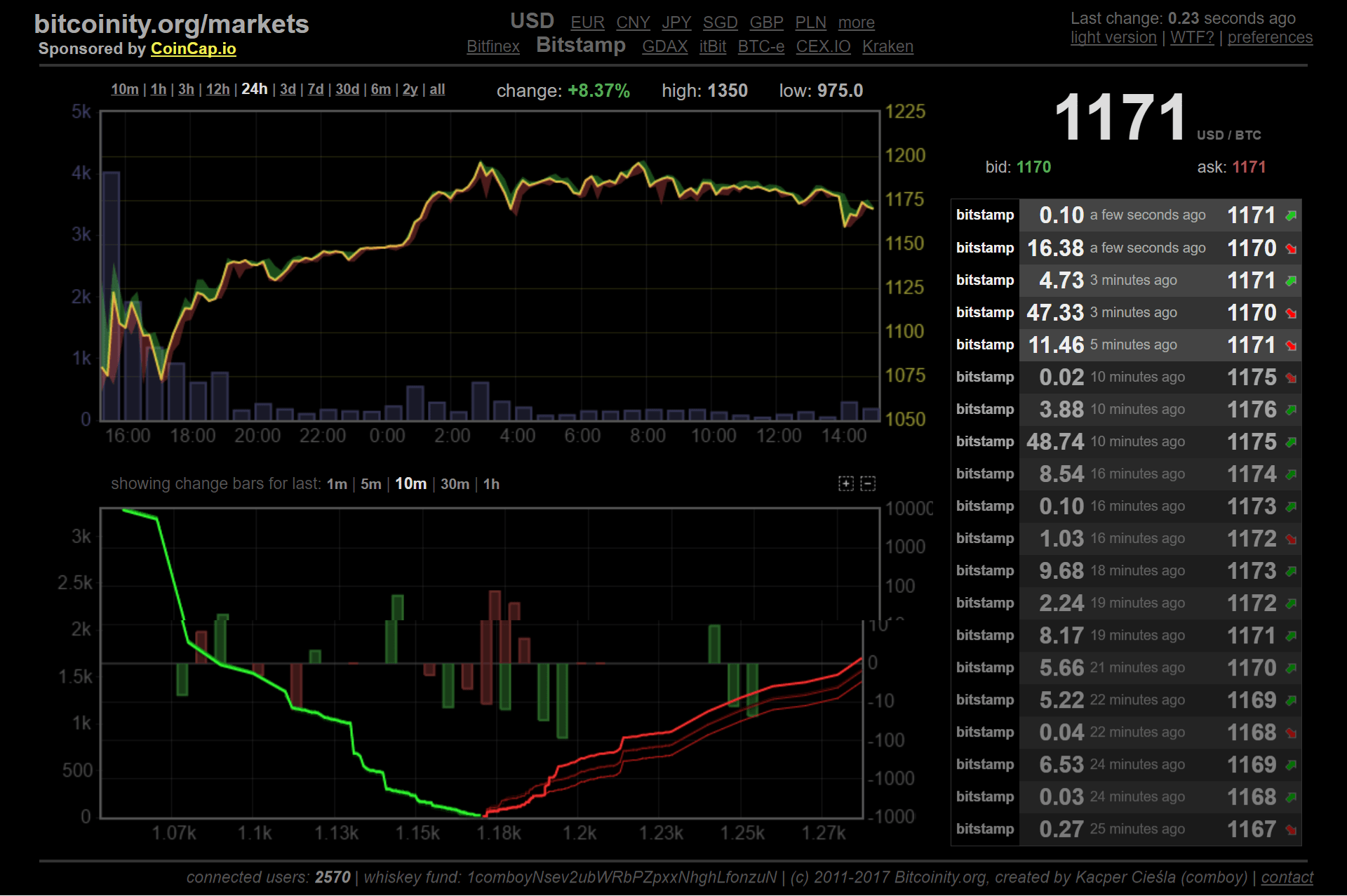Open the Bitfinex exchange tab
Viewport: 1347px width, 896px height.
493,46
